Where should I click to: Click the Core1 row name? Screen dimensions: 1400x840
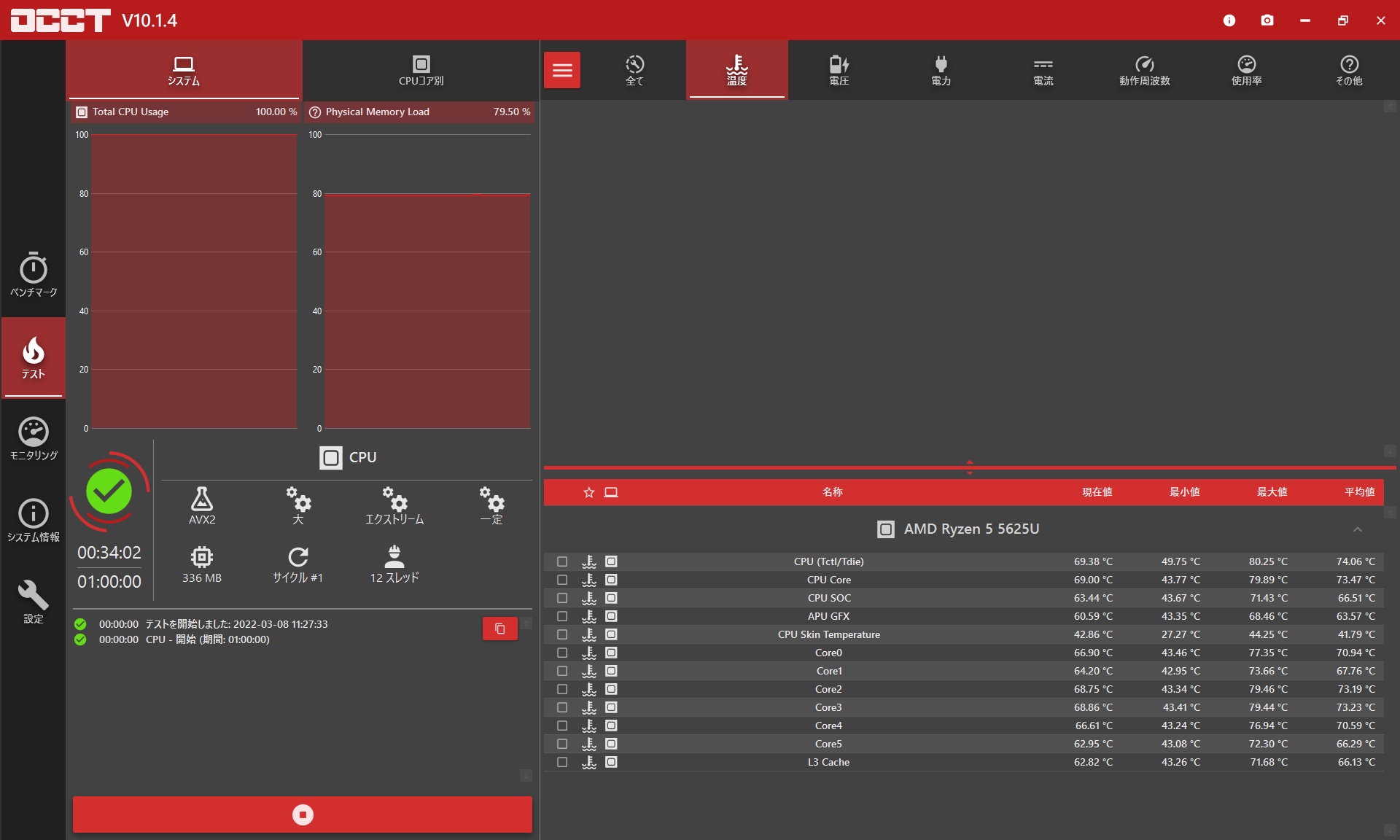829,671
